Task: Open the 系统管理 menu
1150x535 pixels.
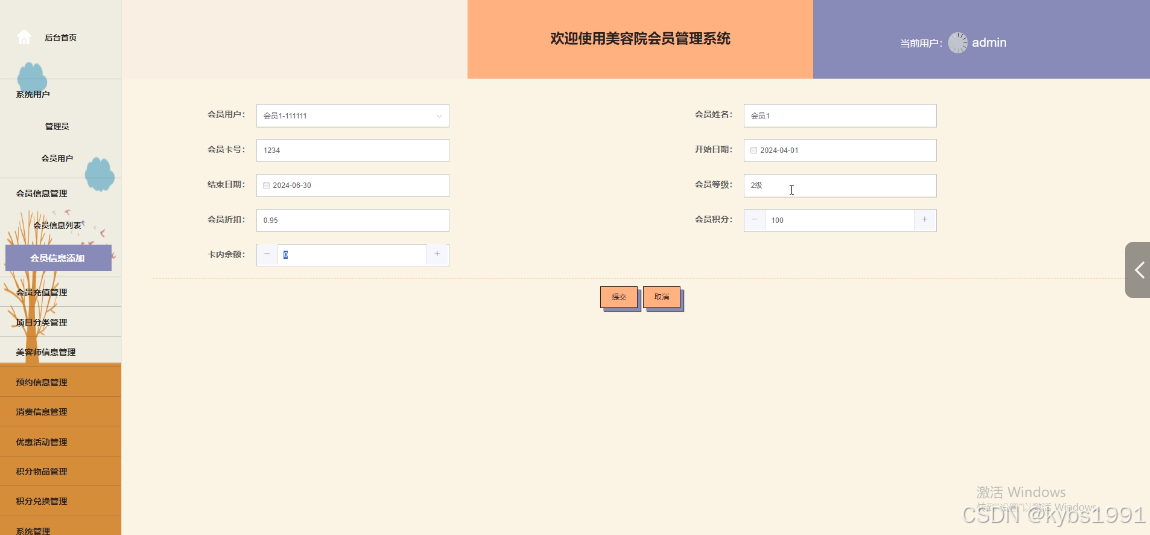Action: tap(33, 531)
